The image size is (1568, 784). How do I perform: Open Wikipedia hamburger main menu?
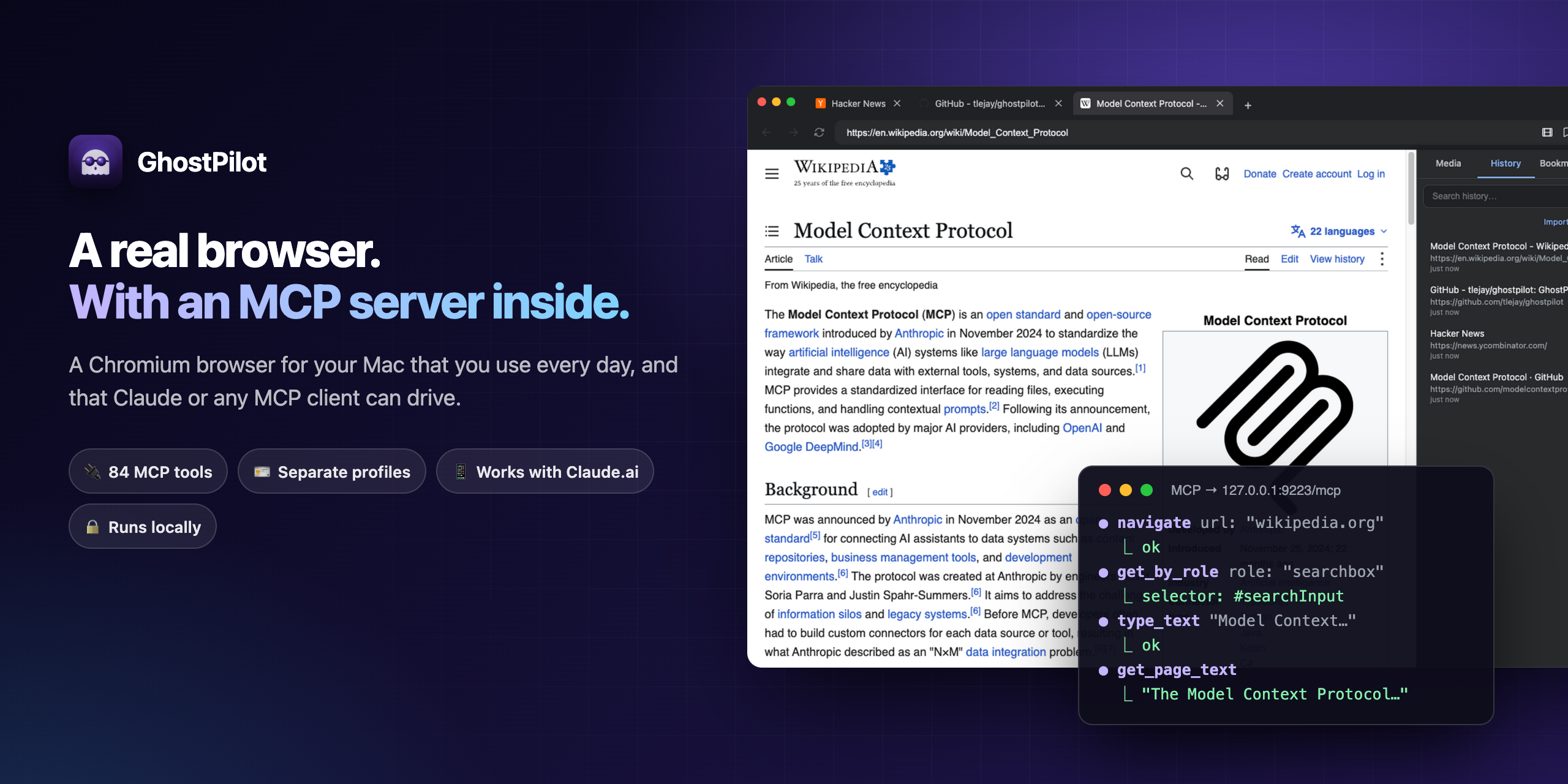click(772, 174)
